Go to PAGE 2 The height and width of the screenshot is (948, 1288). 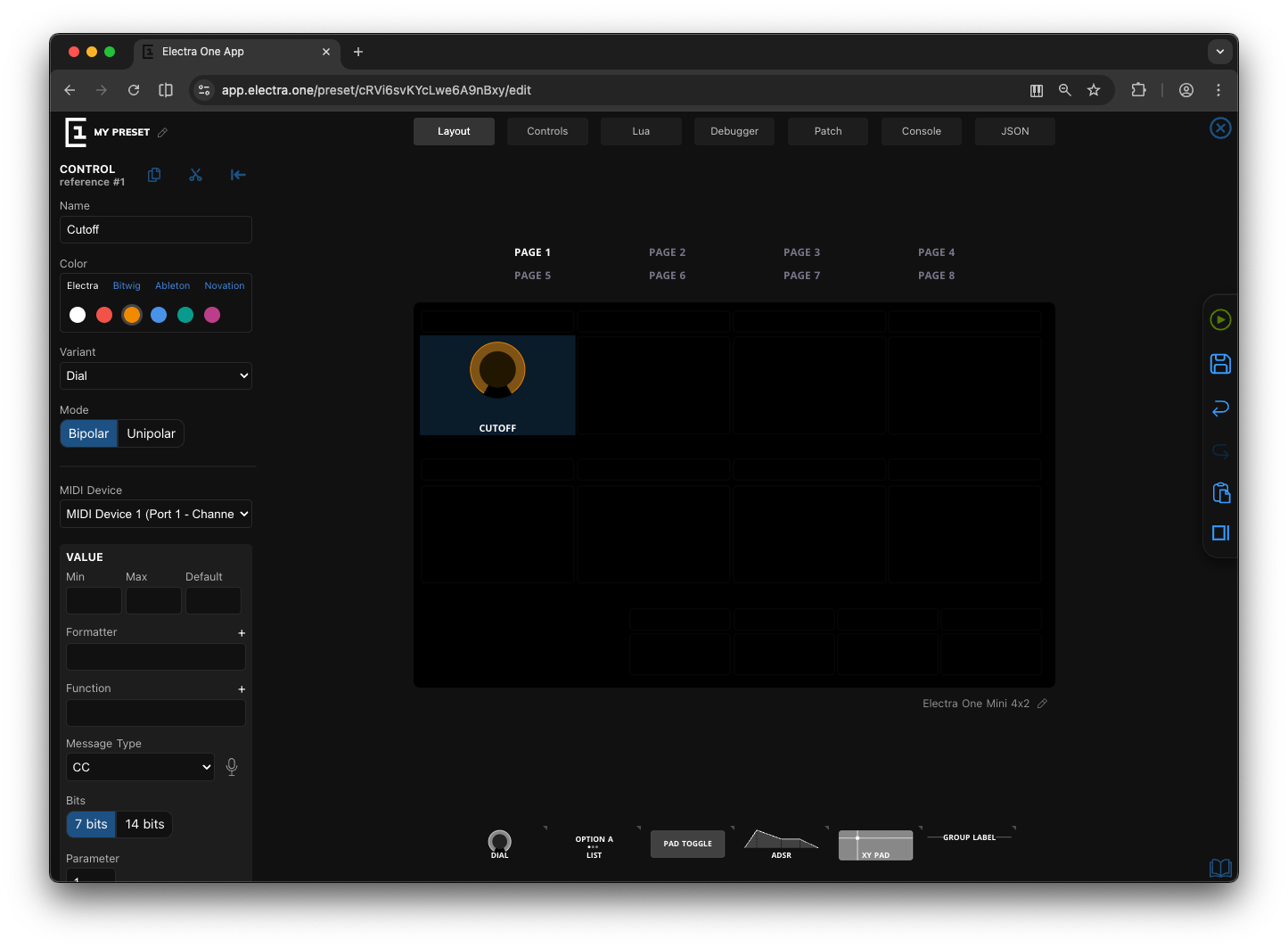(667, 252)
